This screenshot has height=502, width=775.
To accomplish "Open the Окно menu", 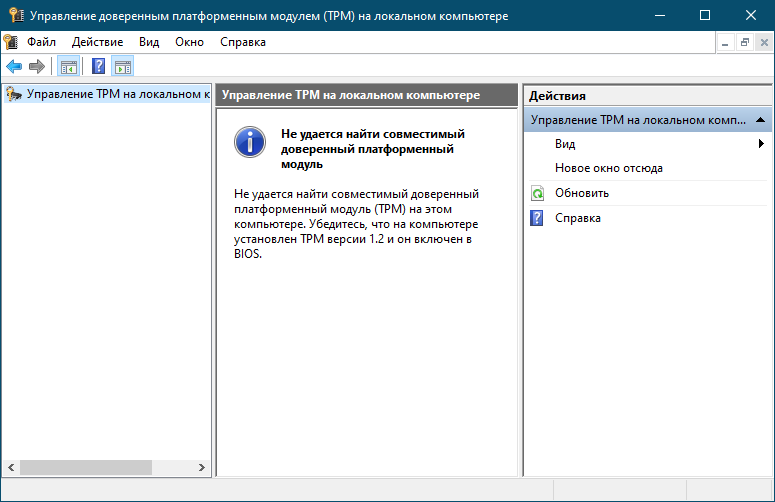I will tap(189, 42).
